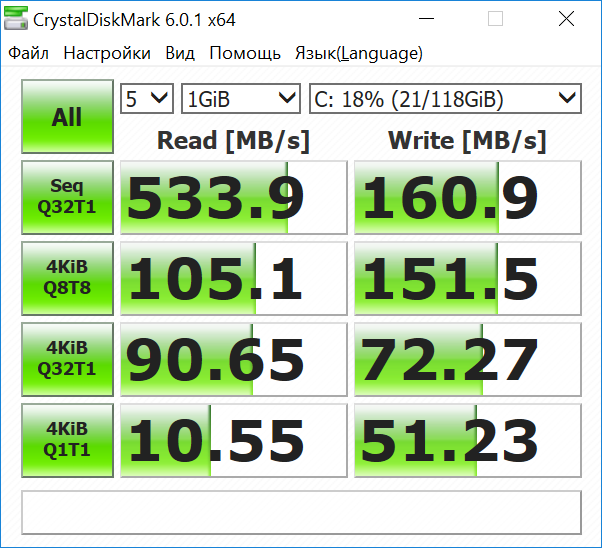Click the sequential write result 160.9
Image resolution: width=602 pixels, height=548 pixels.
(467, 197)
